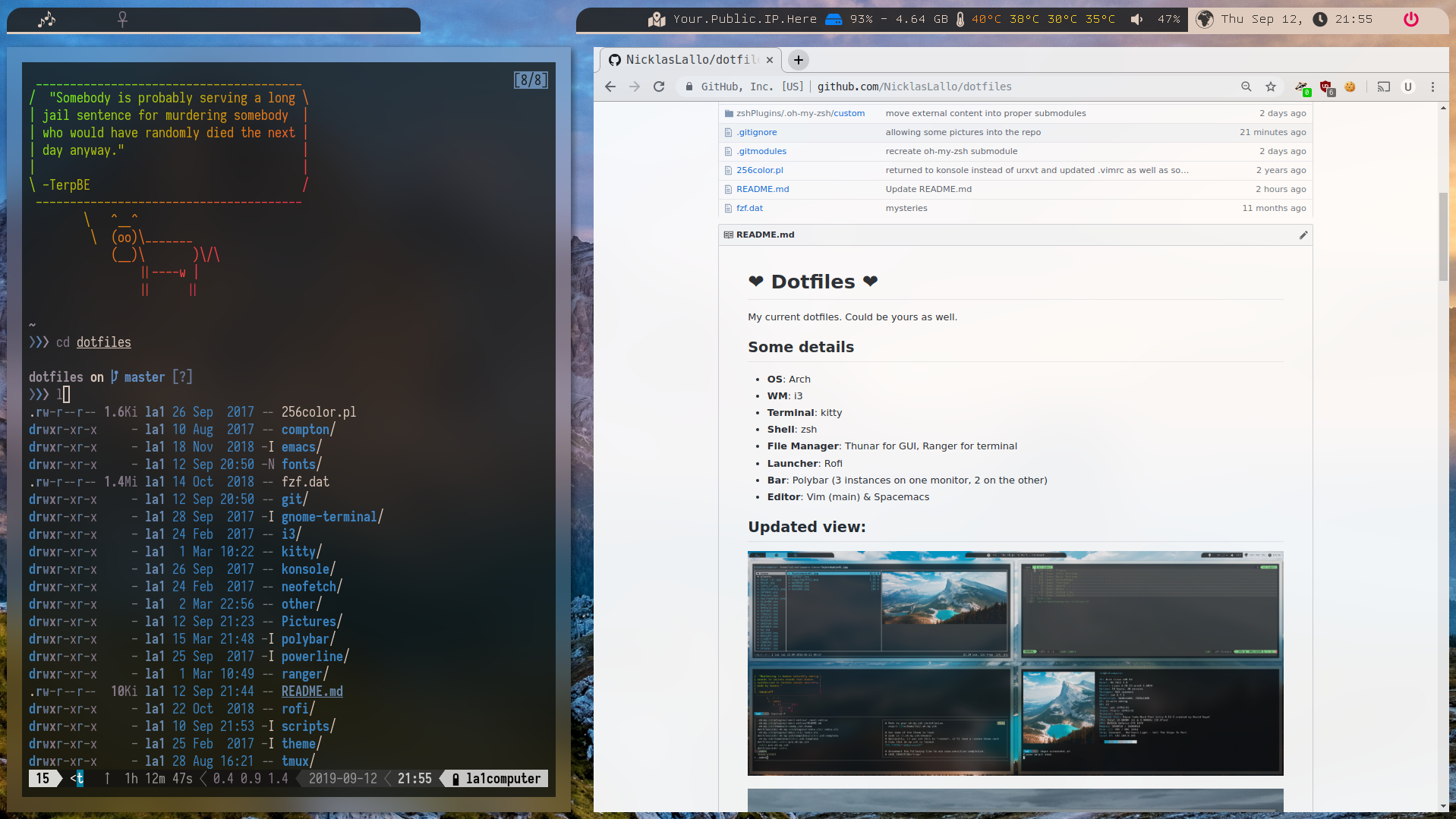The width and height of the screenshot is (1456, 819).
Task: Open the cookie extension icon
Action: pyautogui.click(x=1350, y=87)
